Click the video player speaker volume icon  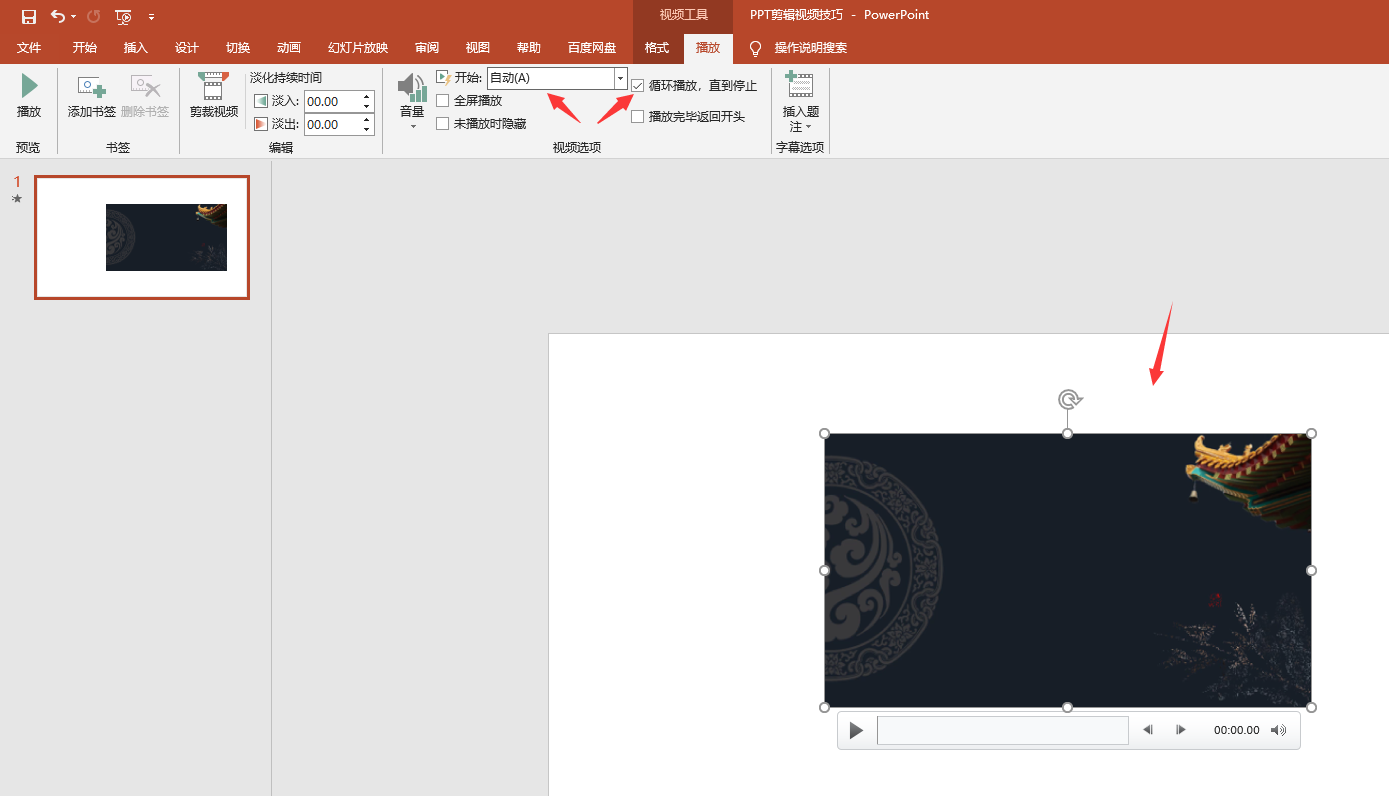1278,730
